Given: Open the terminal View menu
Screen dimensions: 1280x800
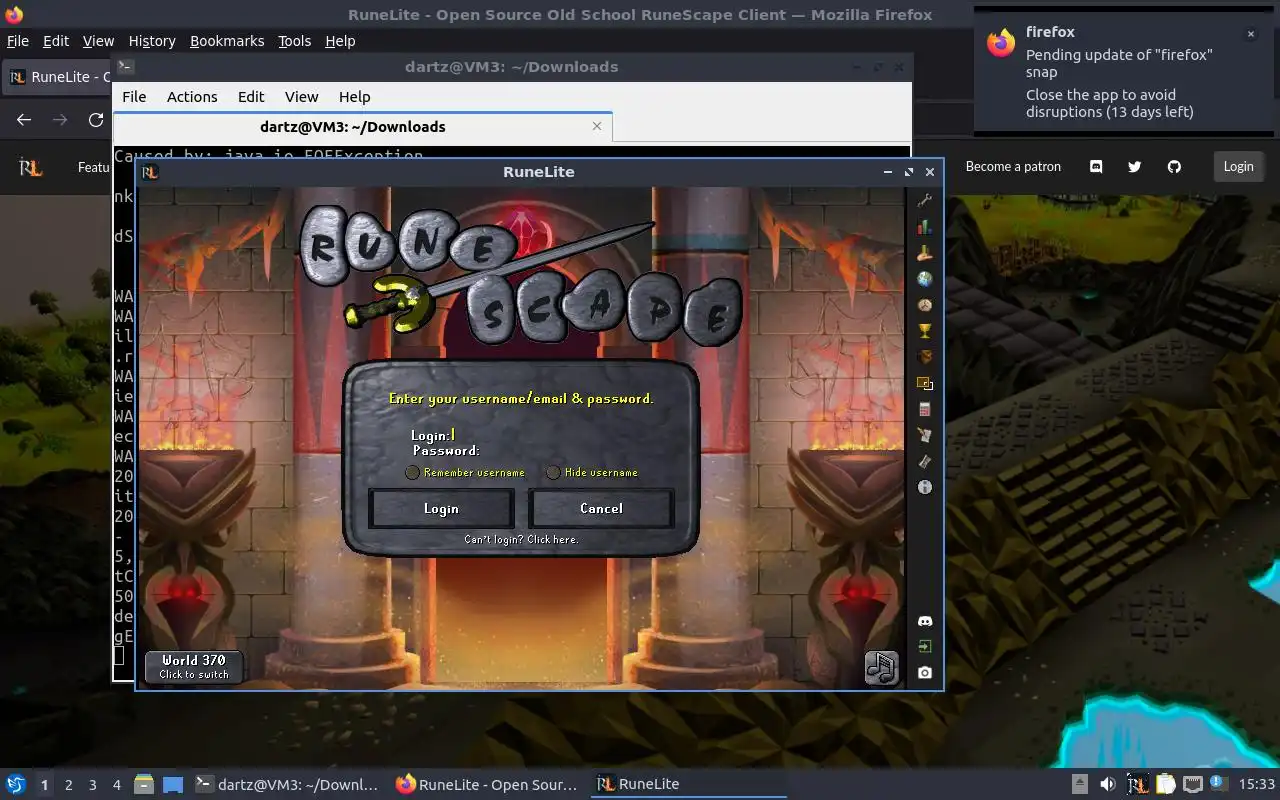Looking at the screenshot, I should tap(302, 97).
